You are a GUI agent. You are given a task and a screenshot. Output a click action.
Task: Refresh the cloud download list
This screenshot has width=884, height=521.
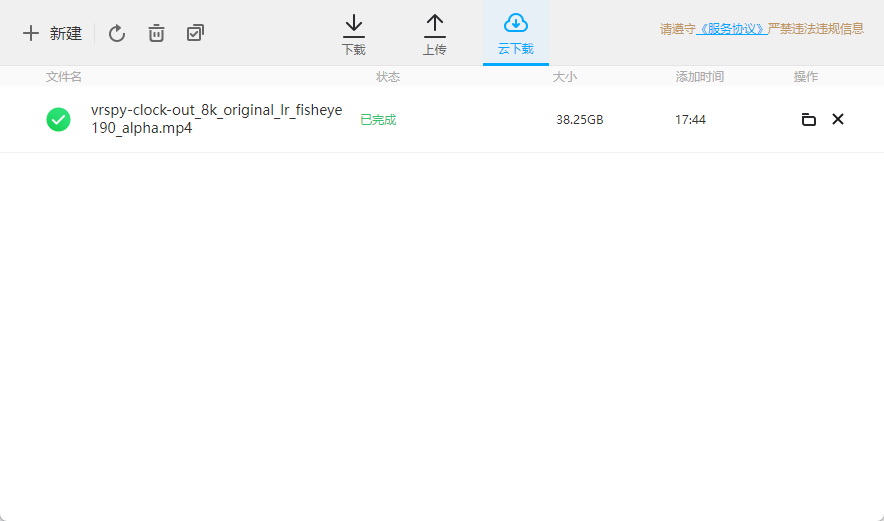click(x=117, y=33)
